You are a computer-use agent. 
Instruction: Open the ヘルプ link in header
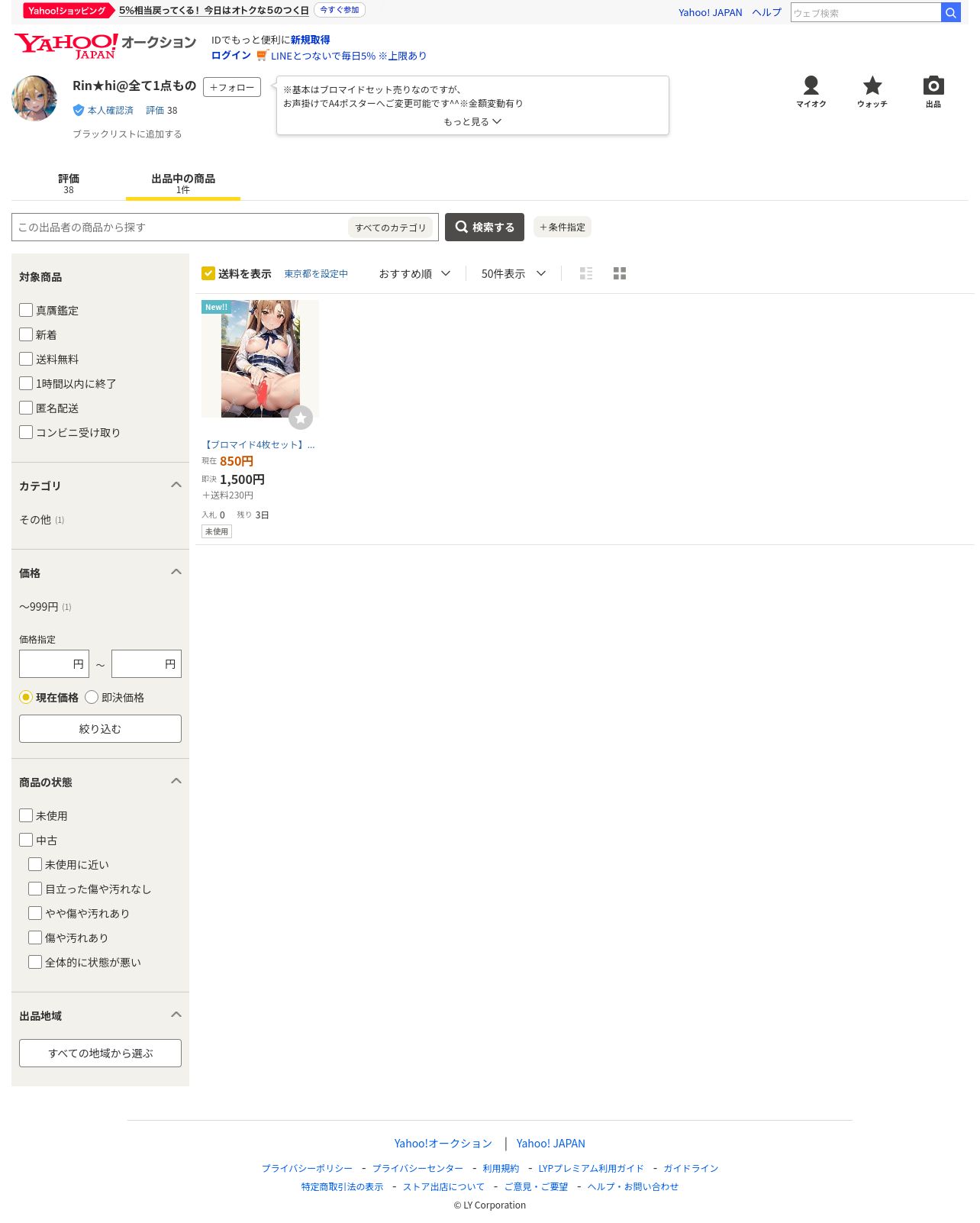(766, 12)
